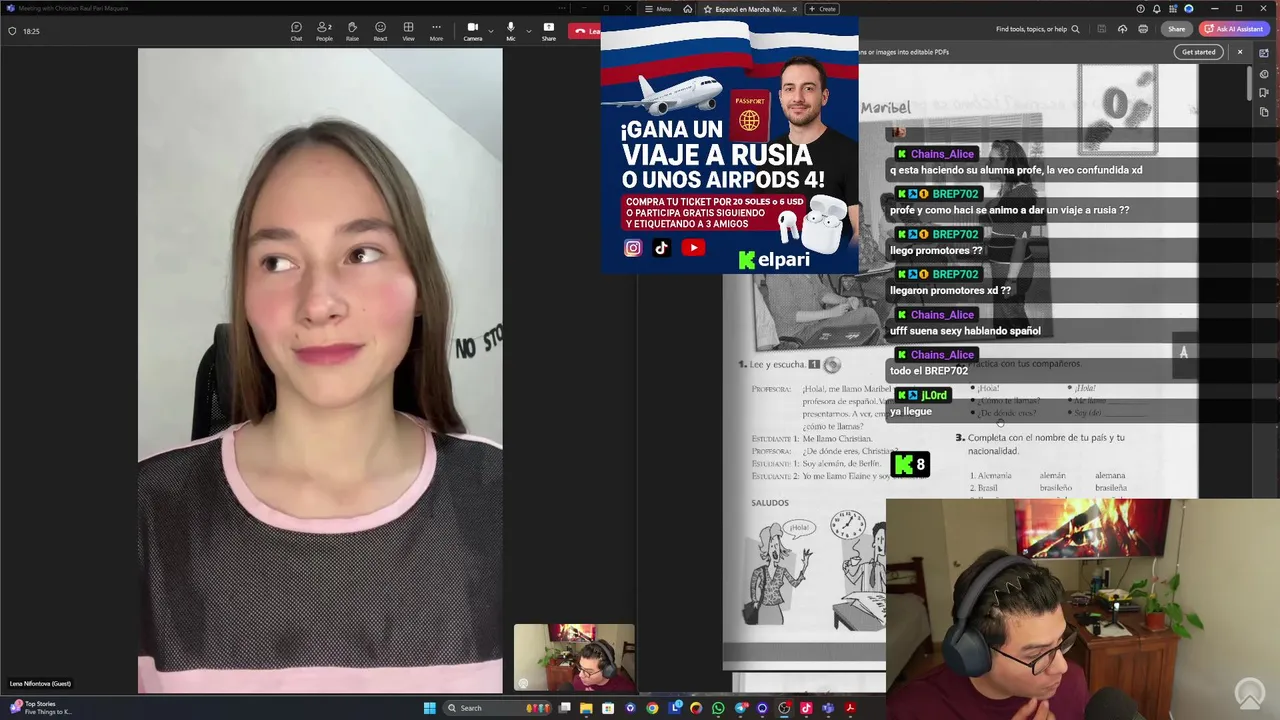Screen dimensions: 1280x720
Task: Print the PDF using the printer icon
Action: pyautogui.click(x=1143, y=29)
